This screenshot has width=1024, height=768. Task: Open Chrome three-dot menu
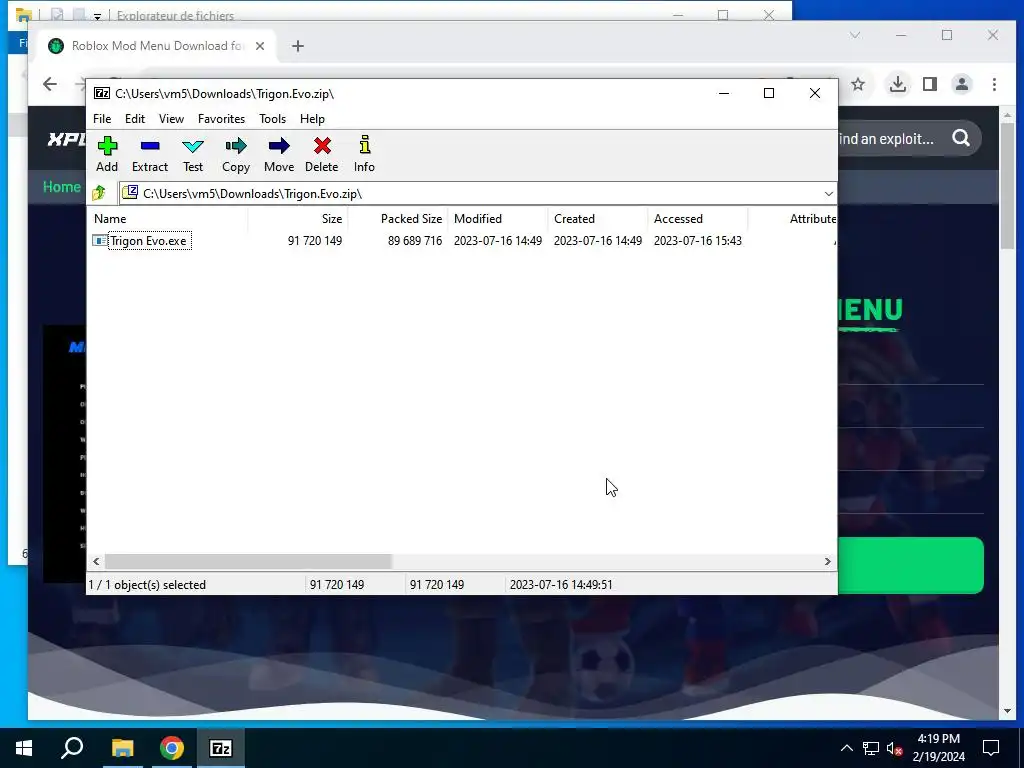(994, 84)
